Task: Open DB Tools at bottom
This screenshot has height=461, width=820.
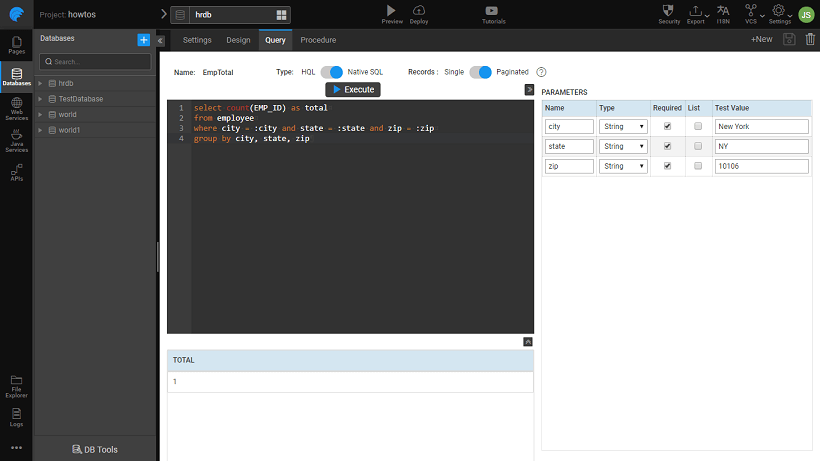Action: point(95,449)
